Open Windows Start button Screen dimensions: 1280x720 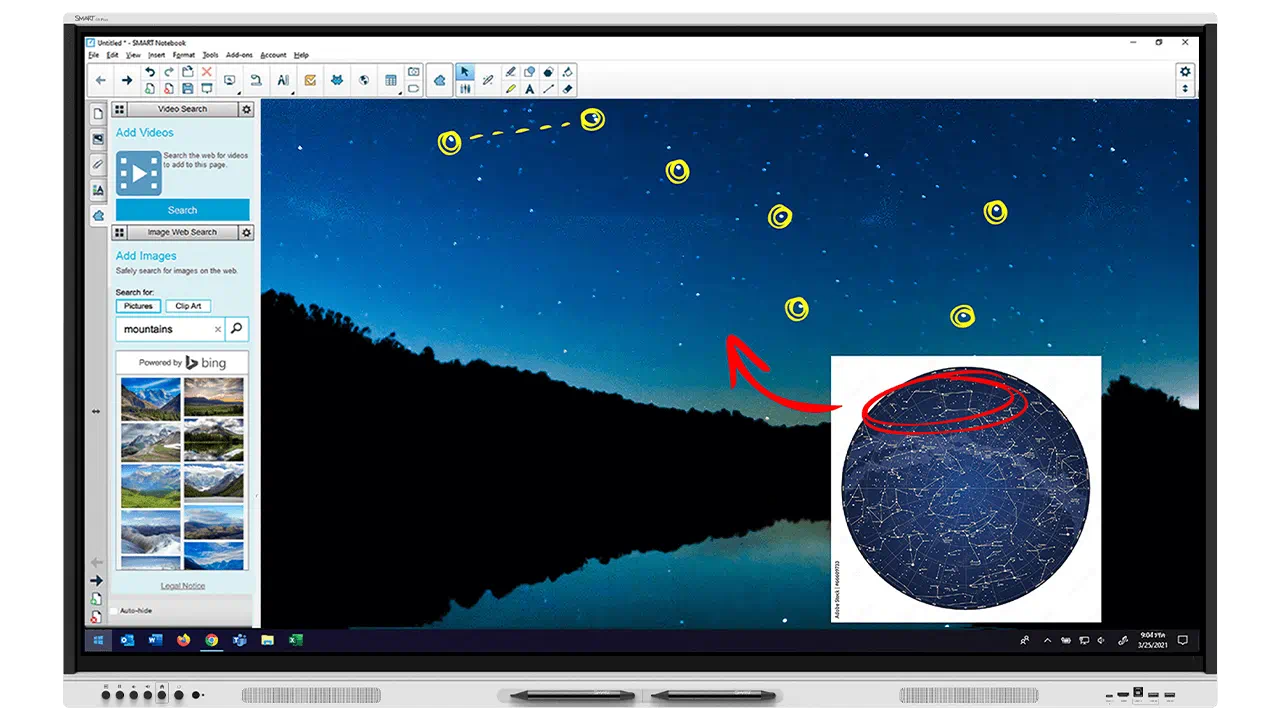point(99,640)
